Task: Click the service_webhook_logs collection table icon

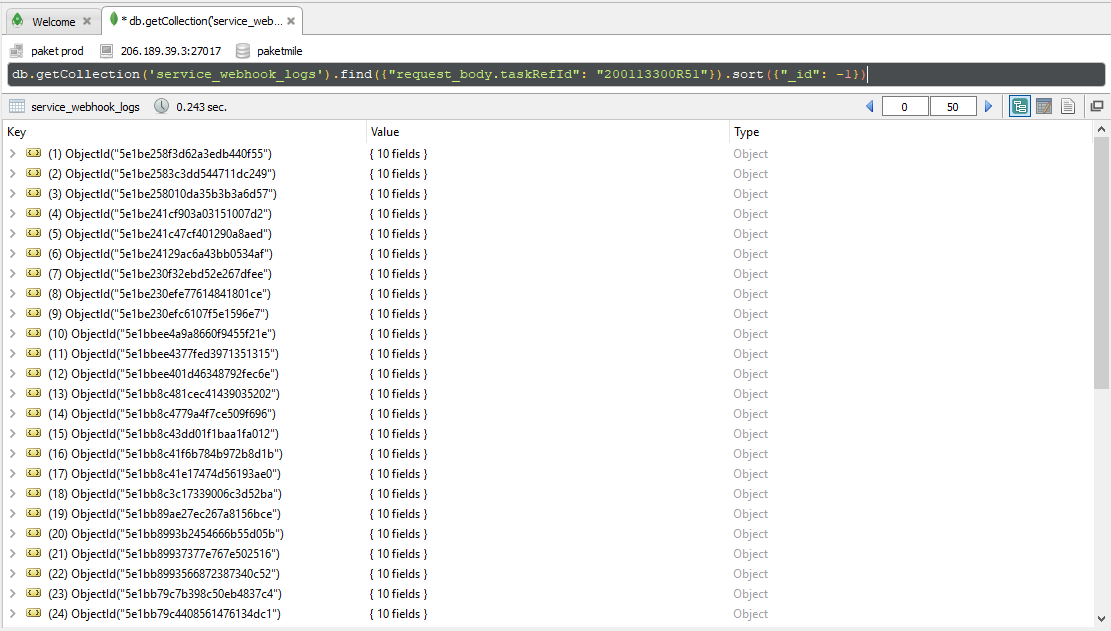Action: click(17, 106)
